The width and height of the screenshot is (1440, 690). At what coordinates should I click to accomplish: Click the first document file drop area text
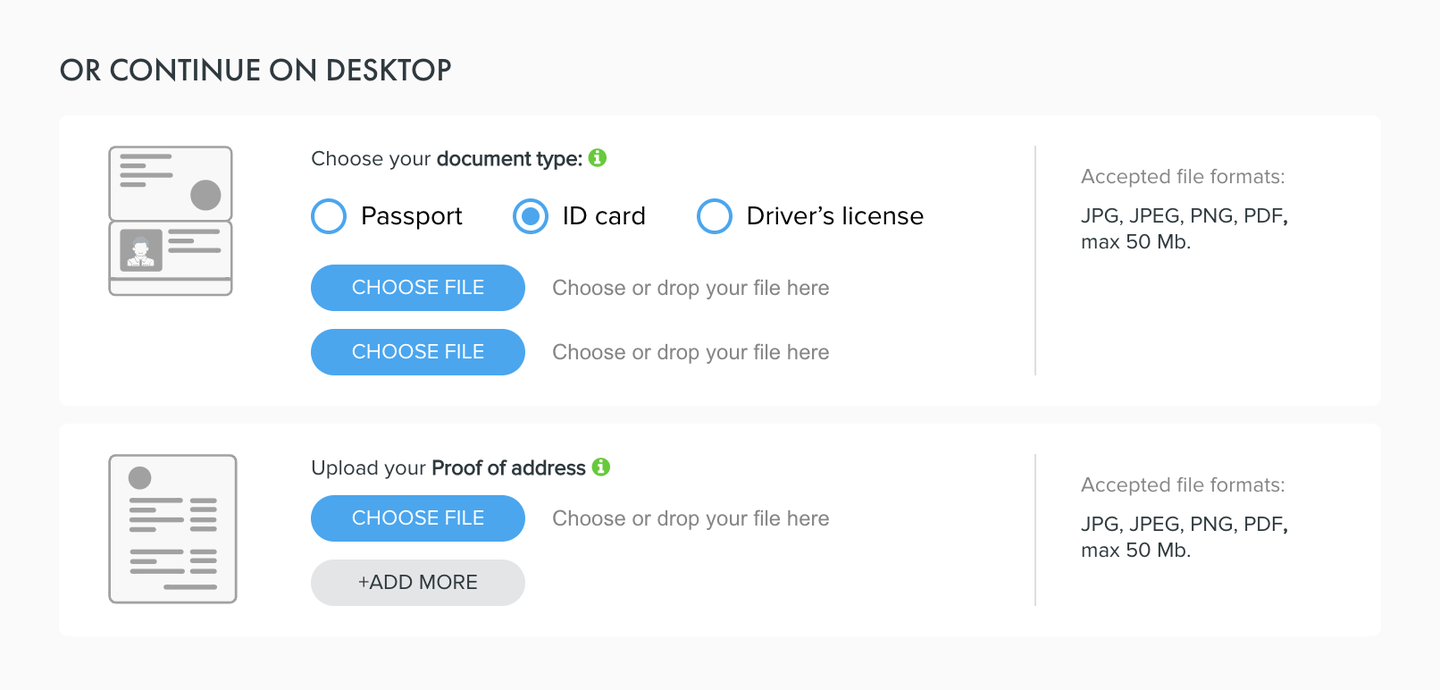pos(690,288)
